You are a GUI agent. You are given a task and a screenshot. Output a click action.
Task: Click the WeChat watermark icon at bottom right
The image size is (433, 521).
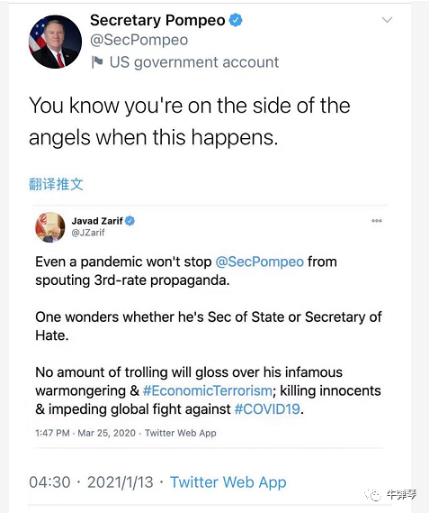373,495
